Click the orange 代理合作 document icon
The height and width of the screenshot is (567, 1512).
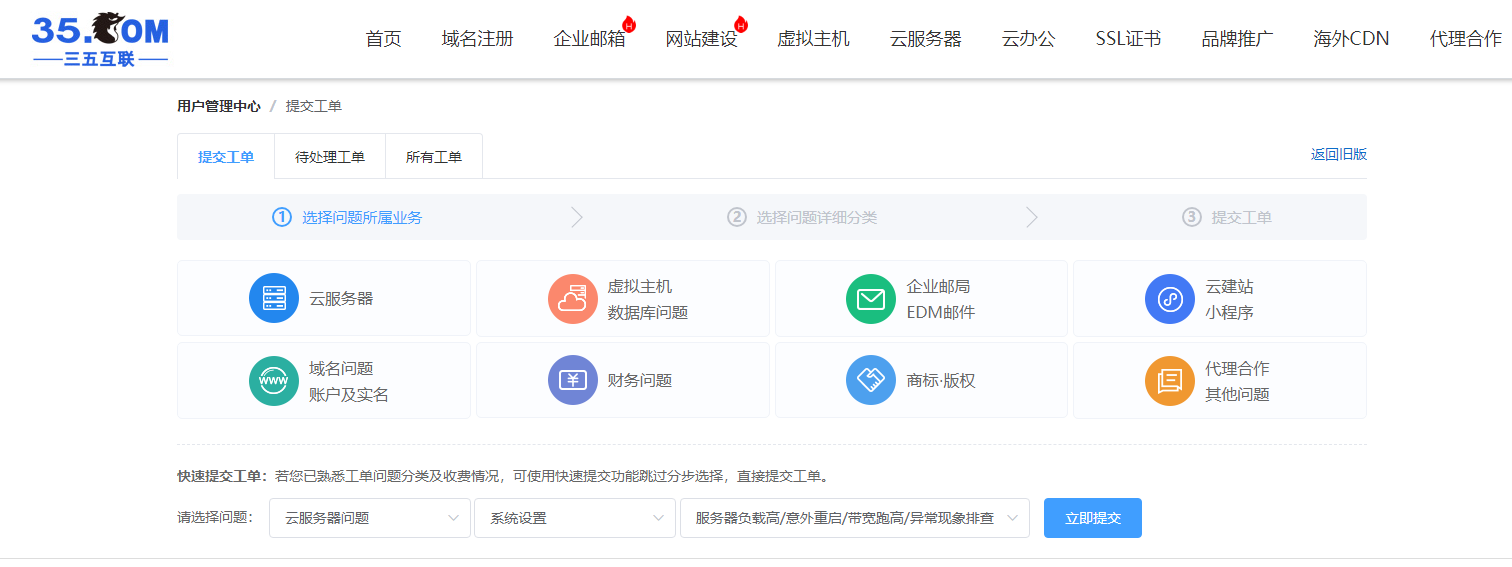click(x=1170, y=380)
